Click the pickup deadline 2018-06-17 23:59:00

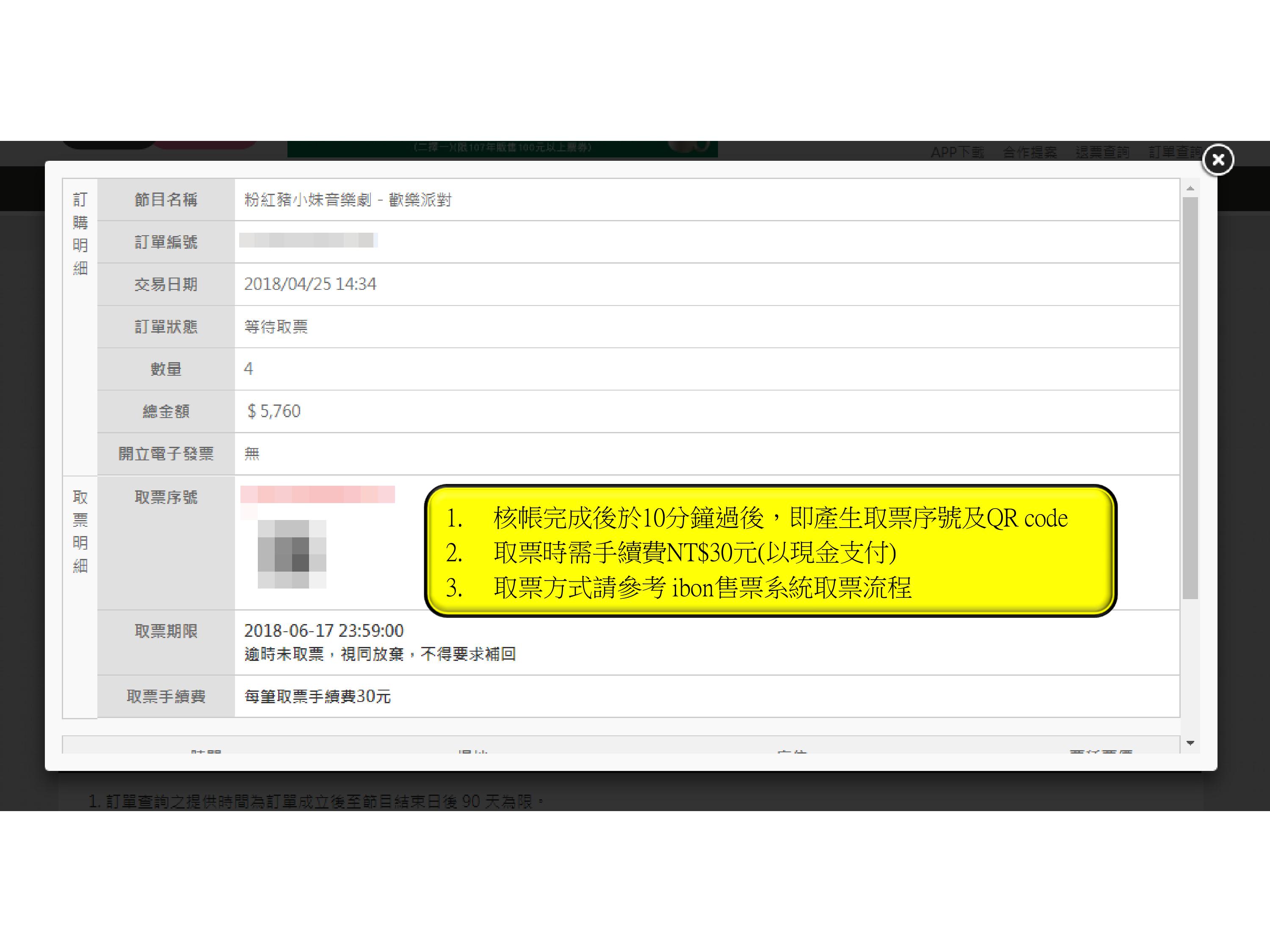(x=324, y=631)
